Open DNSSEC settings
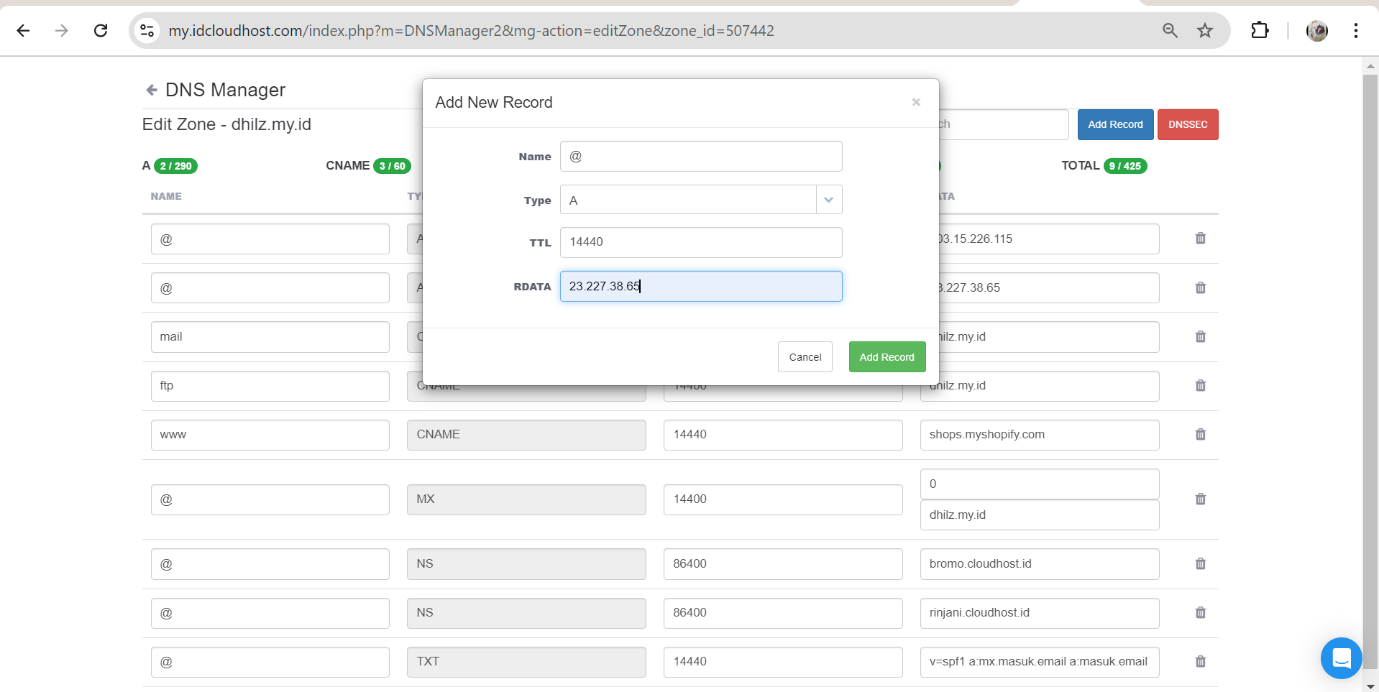Screen dimensions: 1379x692 [1188, 124]
